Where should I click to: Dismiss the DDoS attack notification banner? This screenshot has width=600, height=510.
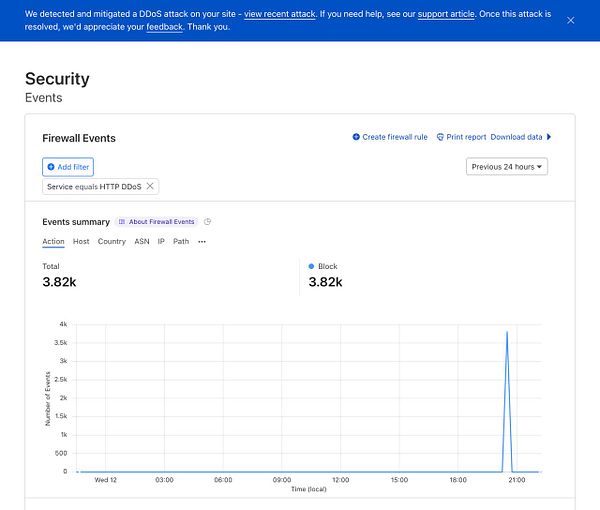point(570,20)
